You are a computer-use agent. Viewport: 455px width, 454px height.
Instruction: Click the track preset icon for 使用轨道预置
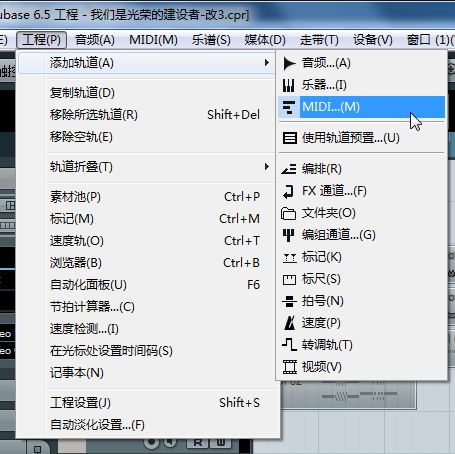(x=290, y=138)
